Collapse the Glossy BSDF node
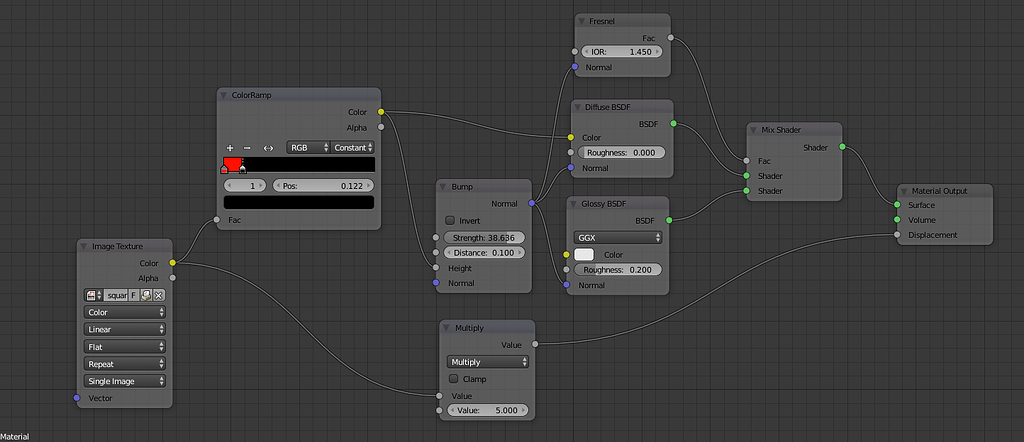The height and width of the screenshot is (442, 1024). coord(573,204)
